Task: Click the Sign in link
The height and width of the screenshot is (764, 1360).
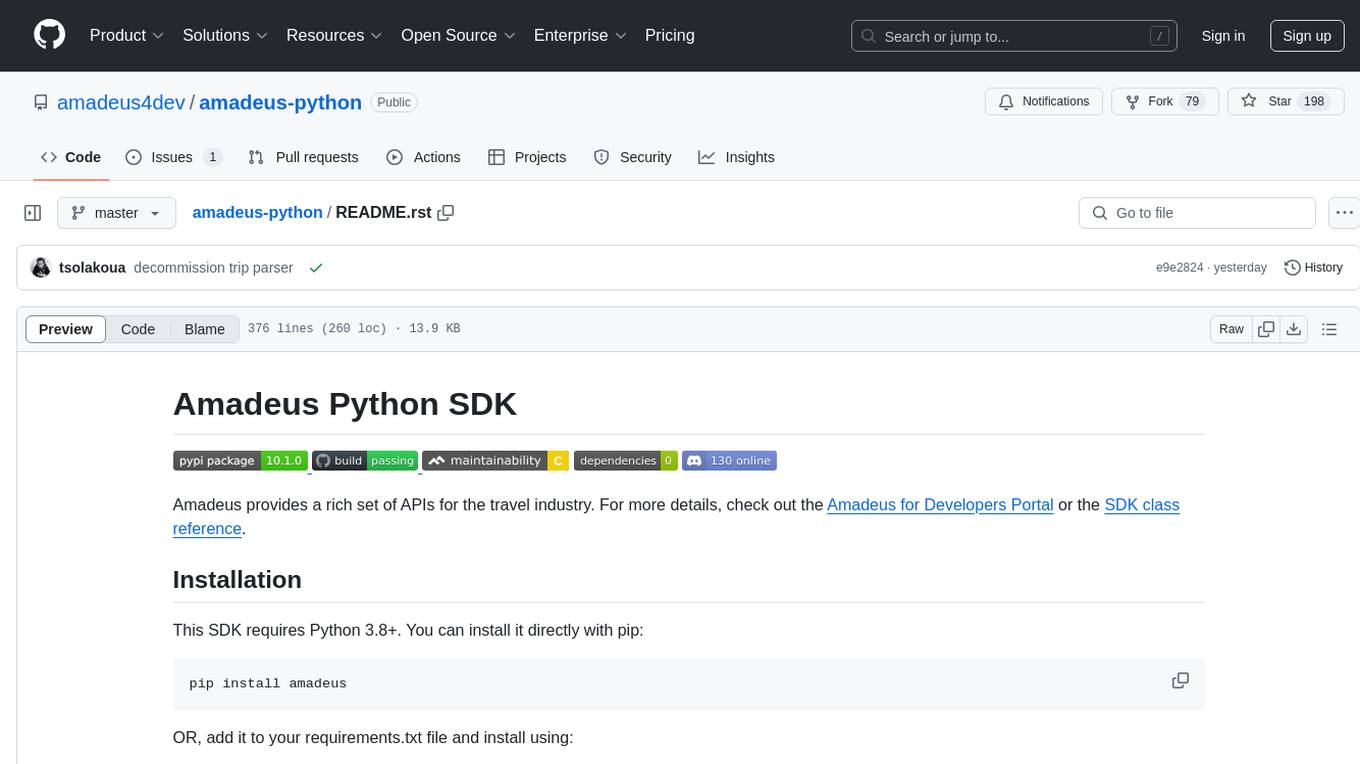Action: tap(1223, 36)
